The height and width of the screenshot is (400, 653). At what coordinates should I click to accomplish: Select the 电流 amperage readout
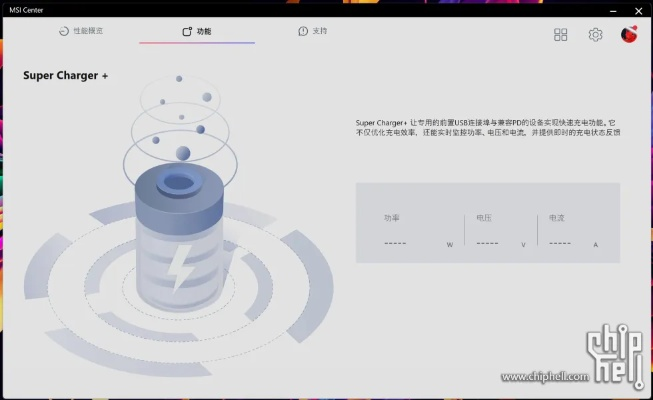[x=561, y=243]
